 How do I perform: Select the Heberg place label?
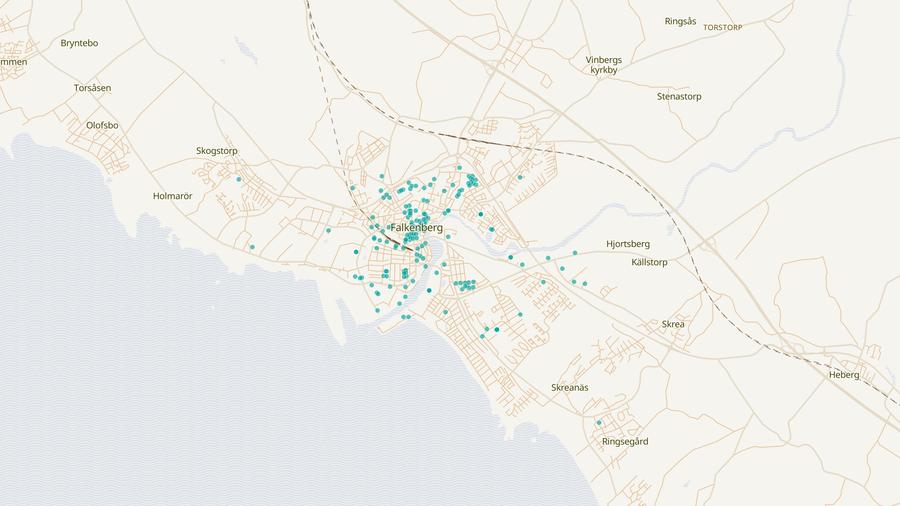click(x=844, y=374)
